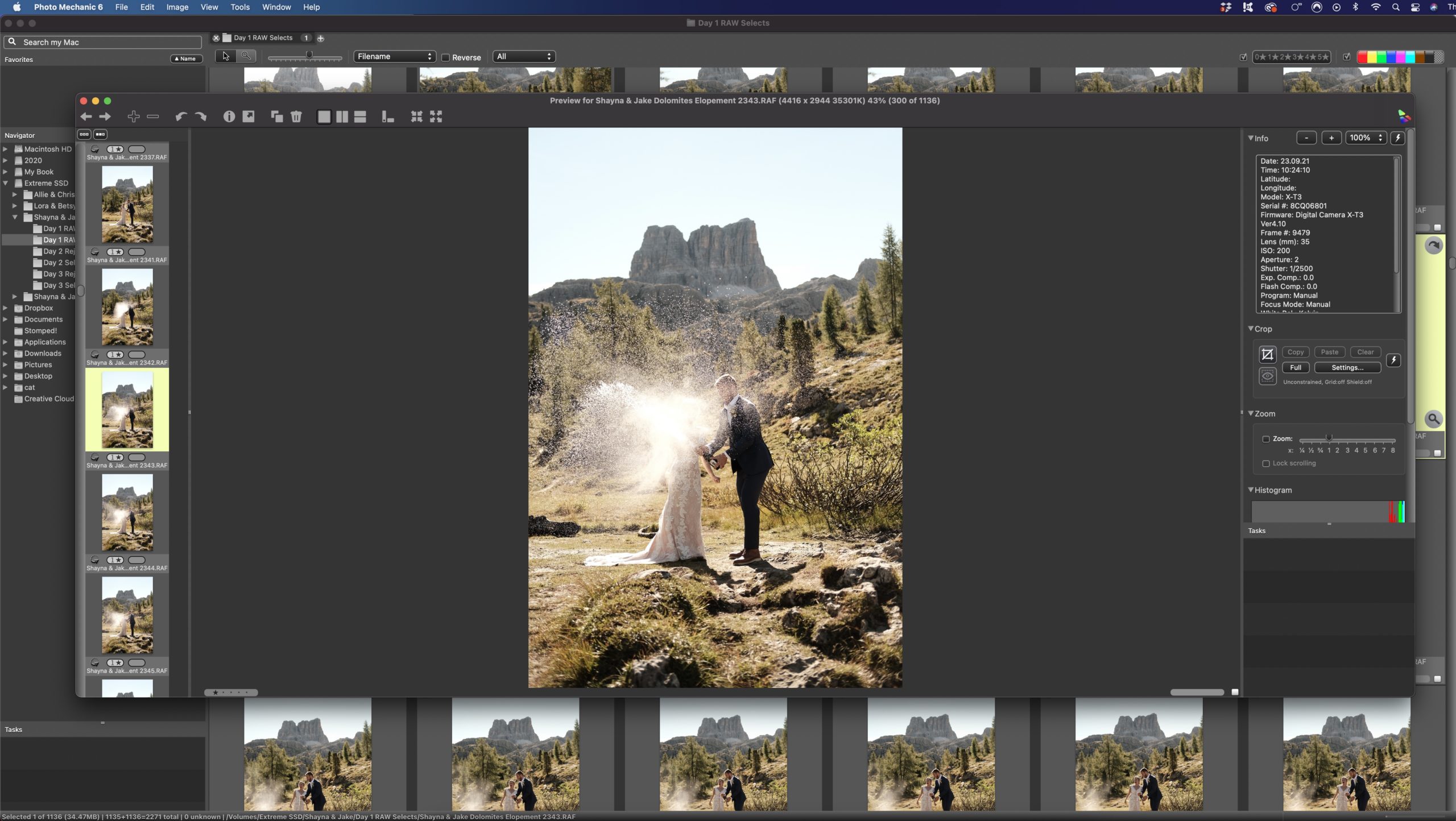1456x821 pixels.
Task: Open the File menu
Action: coord(121,7)
